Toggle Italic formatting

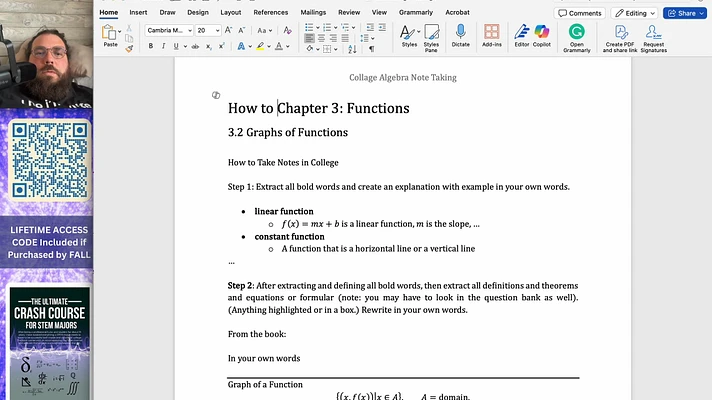pos(163,46)
